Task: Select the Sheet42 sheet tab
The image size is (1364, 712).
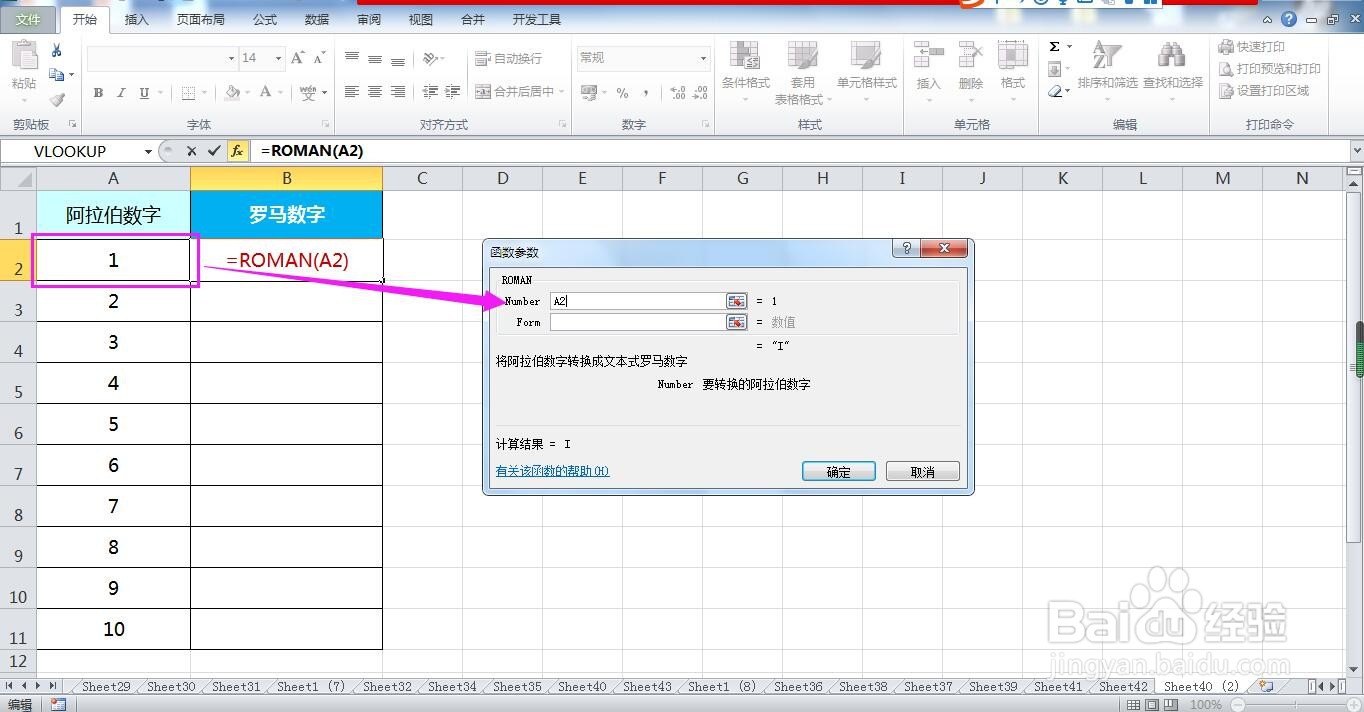Action: 1123,686
